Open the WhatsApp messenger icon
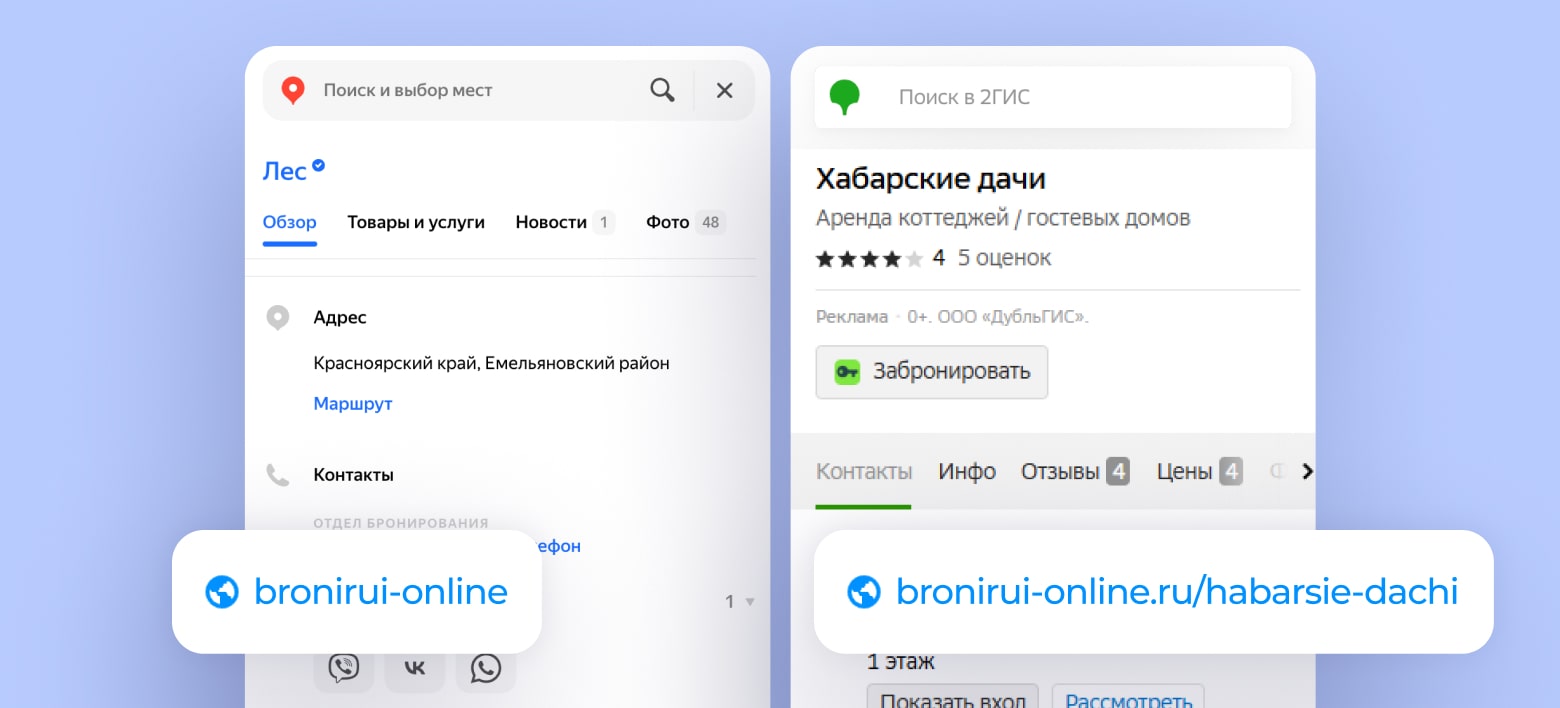1560x708 pixels. (x=486, y=667)
